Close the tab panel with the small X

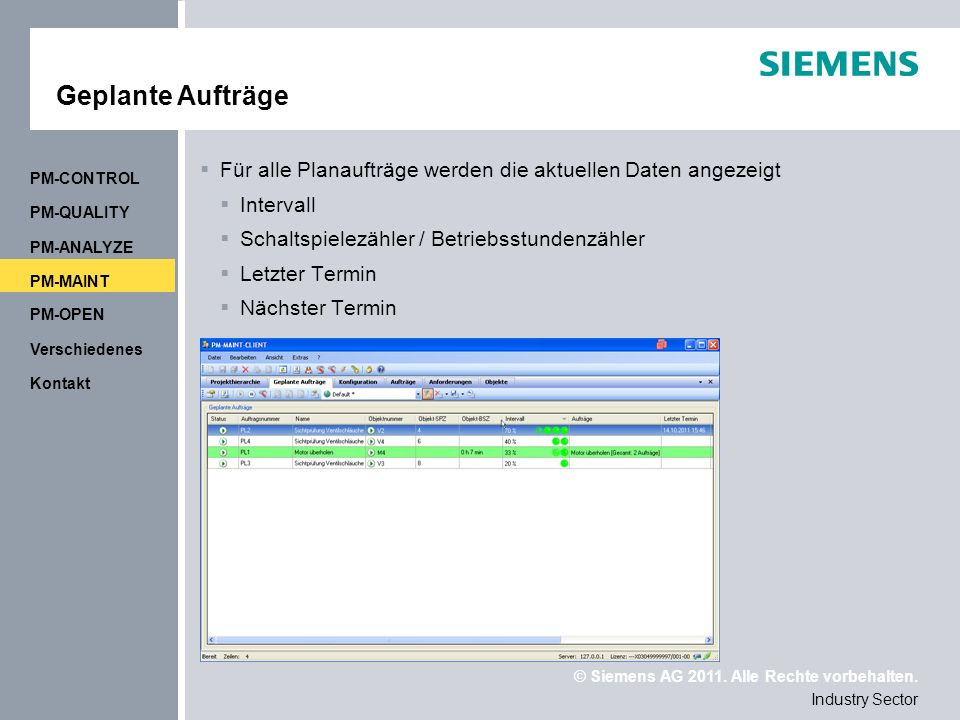click(710, 382)
